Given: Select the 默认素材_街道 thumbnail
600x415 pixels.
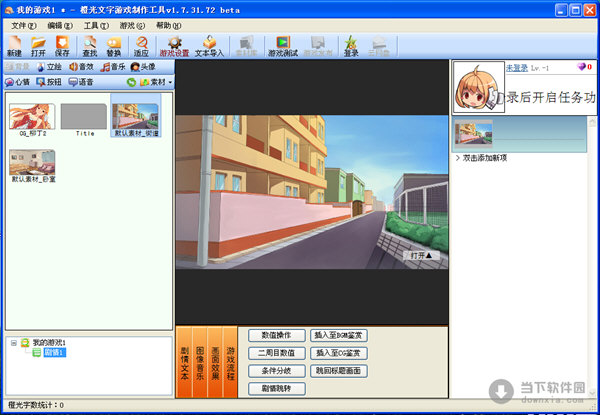Looking at the screenshot, I should tap(136, 116).
